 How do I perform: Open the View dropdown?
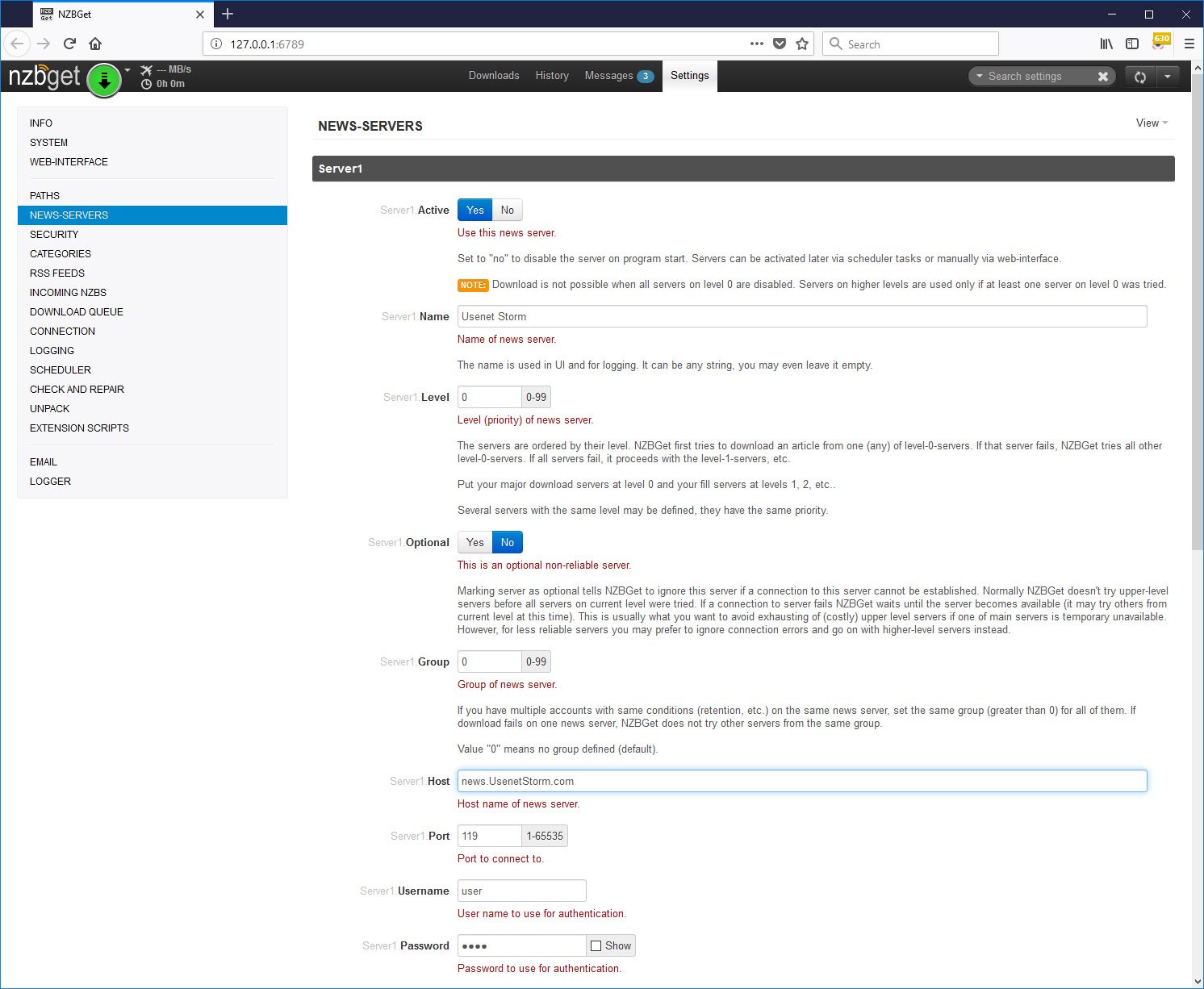pyautogui.click(x=1152, y=123)
